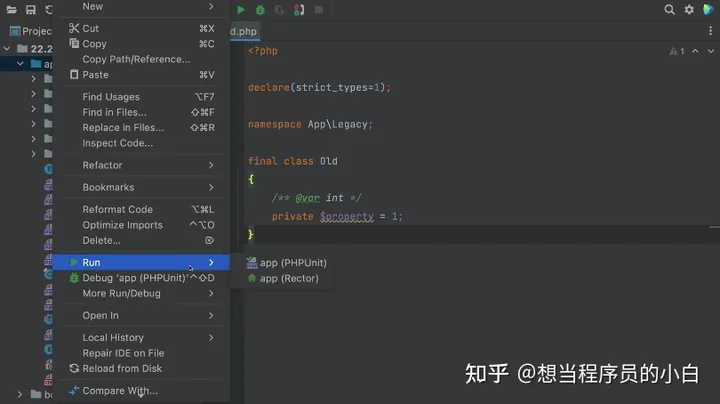Expand the Refactor submenu arrow
Image resolution: width=720 pixels, height=404 pixels.
pyautogui.click(x=211, y=165)
